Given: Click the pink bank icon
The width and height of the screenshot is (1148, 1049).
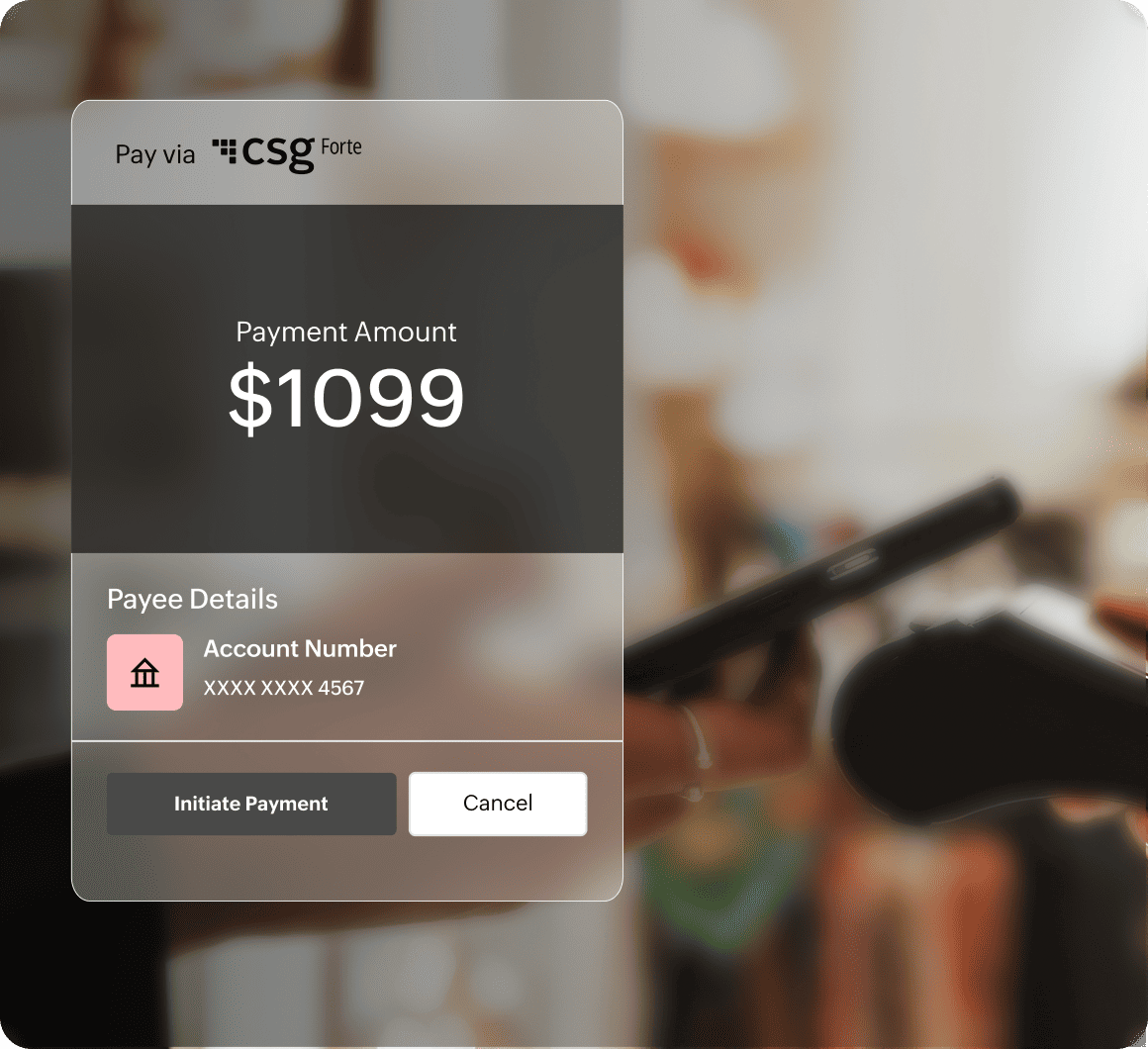Looking at the screenshot, I should pyautogui.click(x=144, y=672).
